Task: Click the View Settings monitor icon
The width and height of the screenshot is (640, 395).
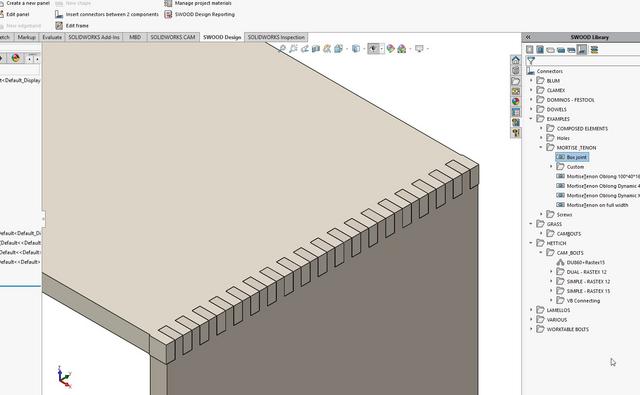Action: coord(419,49)
